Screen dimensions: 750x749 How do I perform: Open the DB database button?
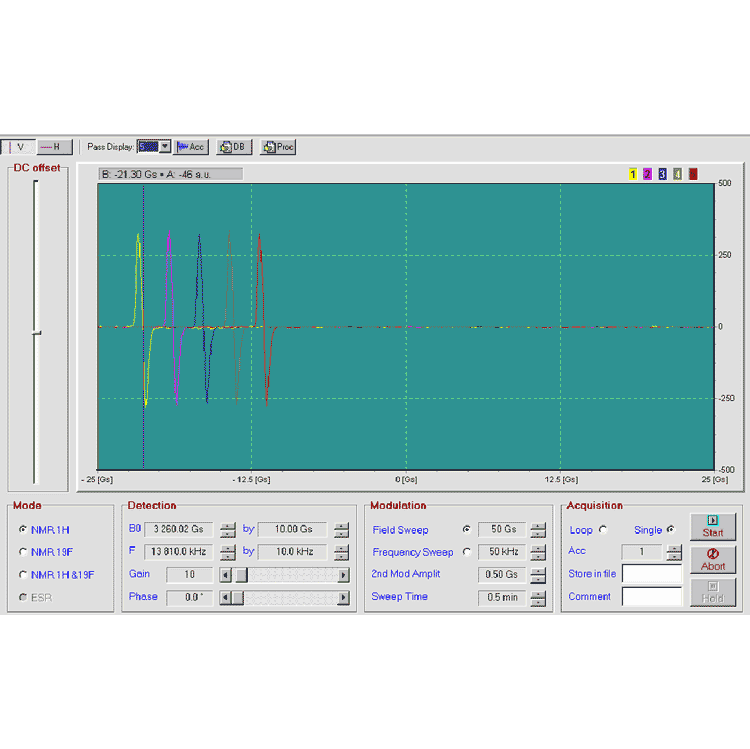pyautogui.click(x=234, y=147)
